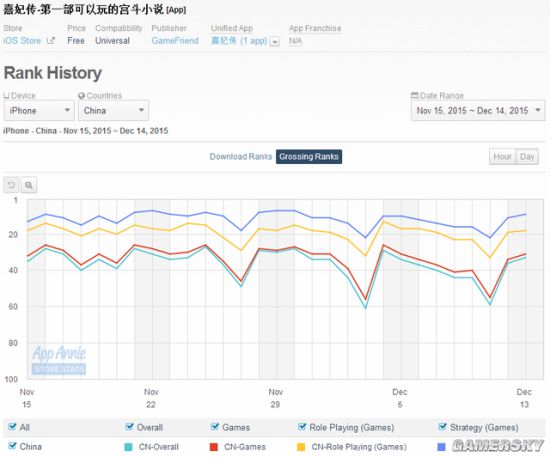Open the iPhone device dropdown
The width and height of the screenshot is (550, 457).
(x=39, y=110)
